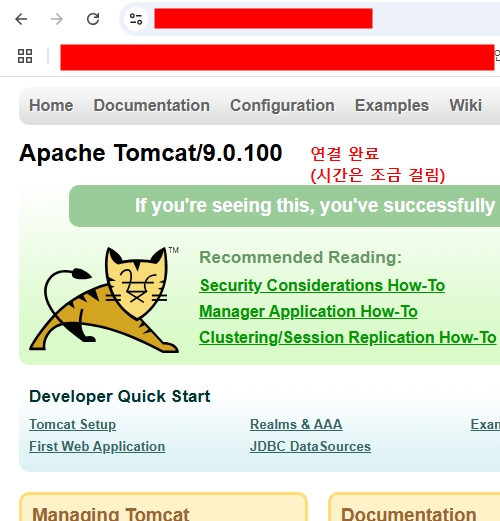Click the Managing Tomcat panel heading
500x521 pixels.
(x=111, y=513)
